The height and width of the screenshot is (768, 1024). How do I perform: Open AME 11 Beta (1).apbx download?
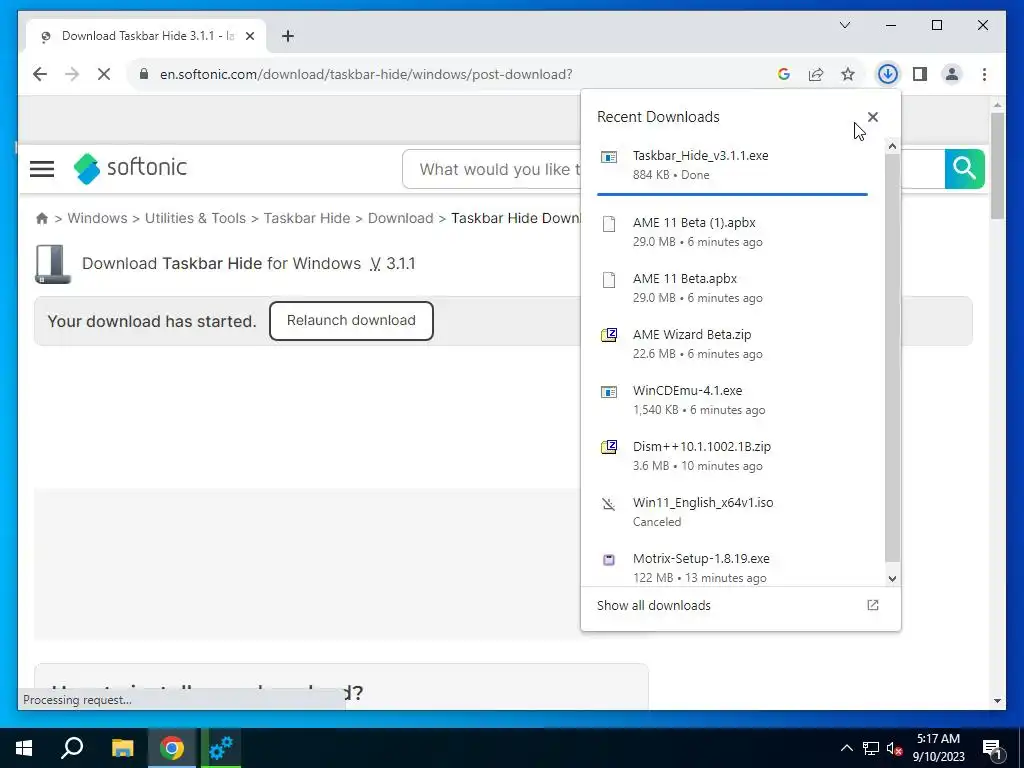[732, 232]
